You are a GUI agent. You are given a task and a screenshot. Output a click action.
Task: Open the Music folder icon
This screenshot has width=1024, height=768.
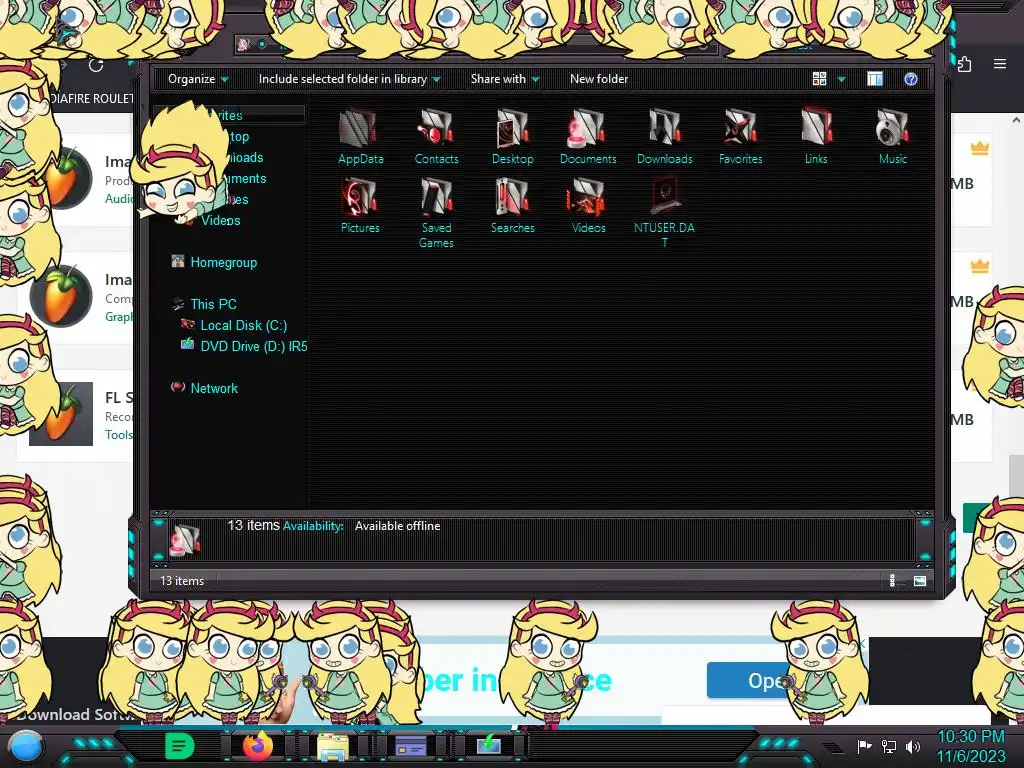893,127
